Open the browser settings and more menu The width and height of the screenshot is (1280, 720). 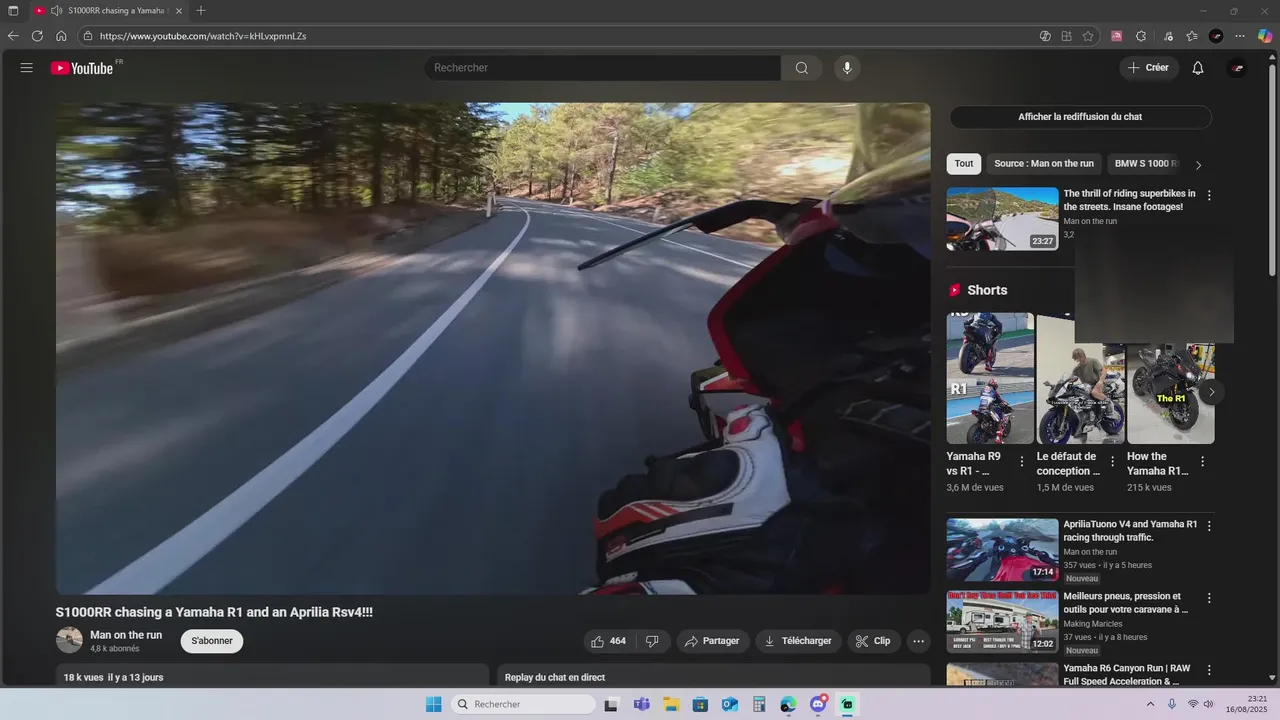[x=1240, y=36]
